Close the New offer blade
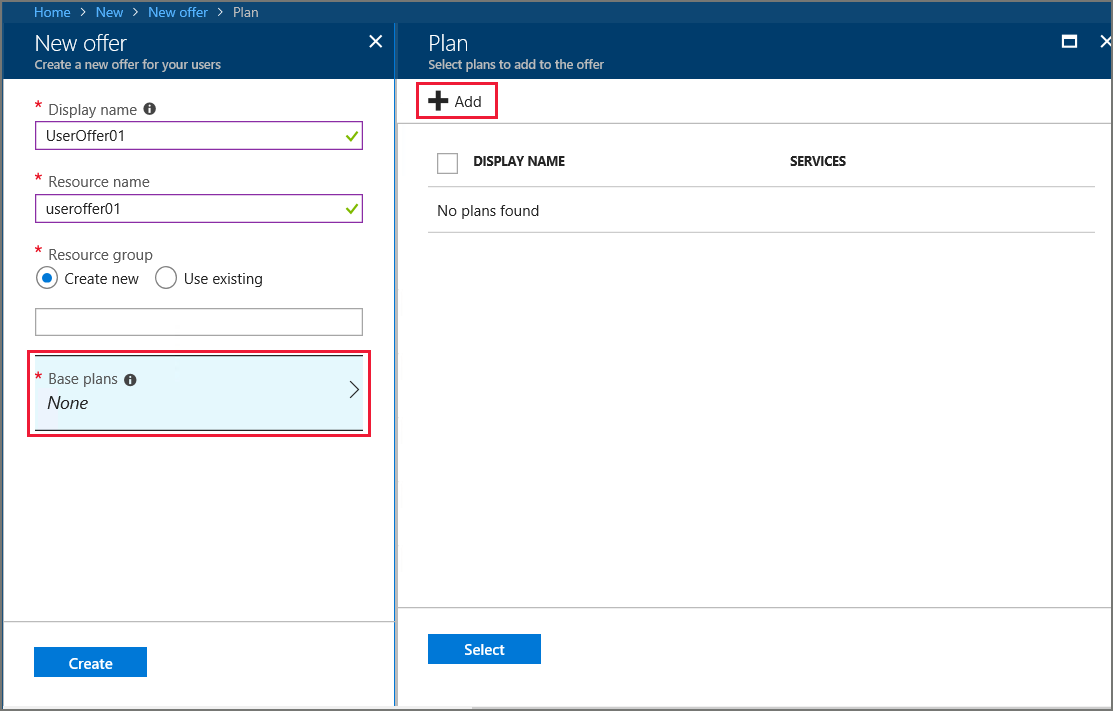1113x711 pixels. tap(375, 41)
